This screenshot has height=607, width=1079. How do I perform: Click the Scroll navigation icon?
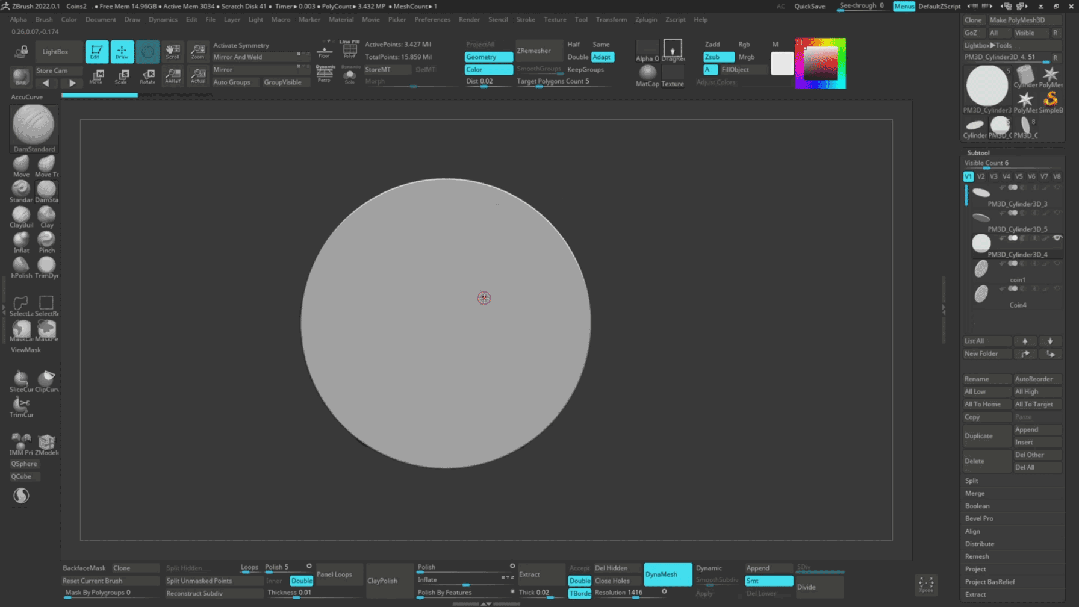point(173,52)
